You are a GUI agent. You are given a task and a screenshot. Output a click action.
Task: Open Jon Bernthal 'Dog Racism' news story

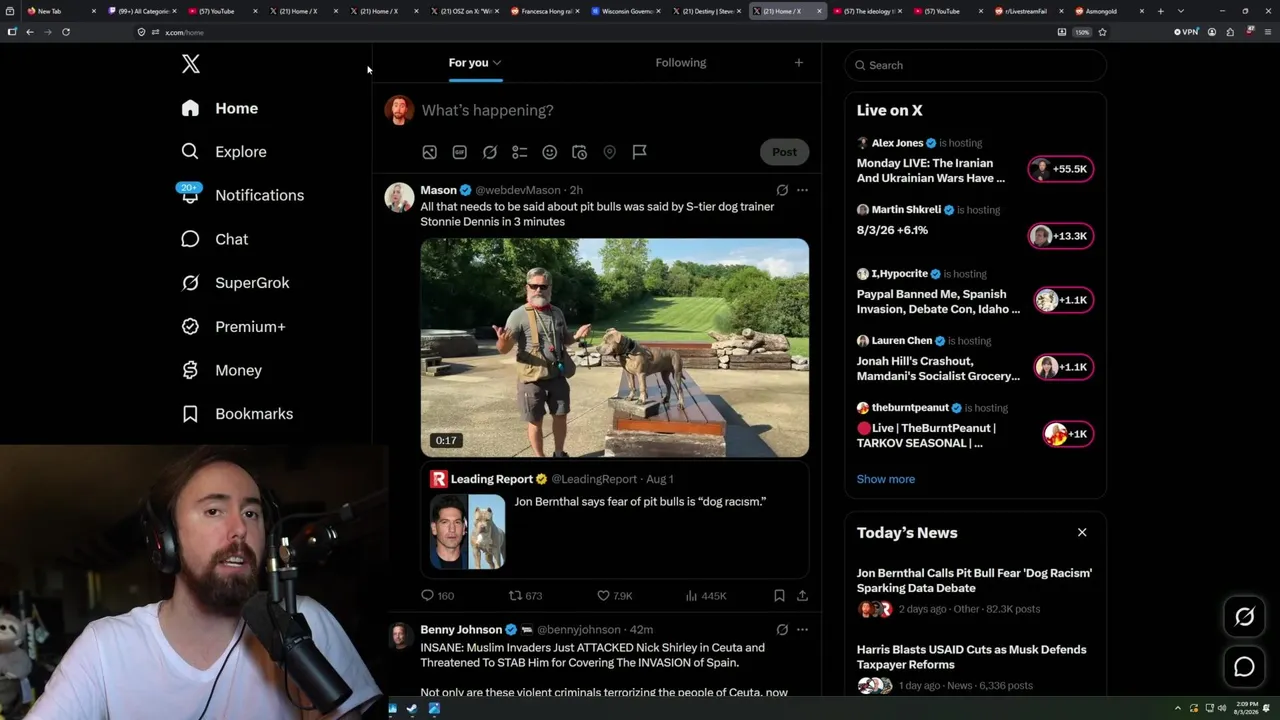[x=975, y=590]
